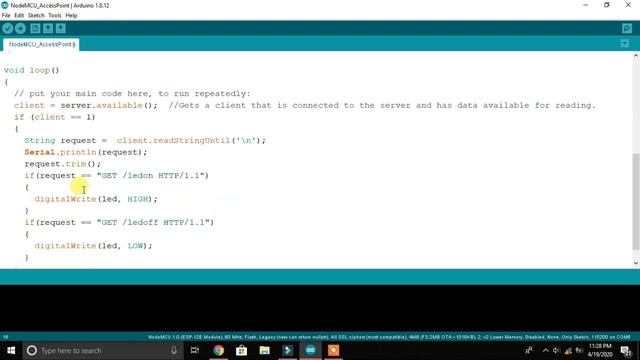The width and height of the screenshot is (640, 360).
Task: Click the Arduino IDE taskbar icon
Action: pos(311,350)
